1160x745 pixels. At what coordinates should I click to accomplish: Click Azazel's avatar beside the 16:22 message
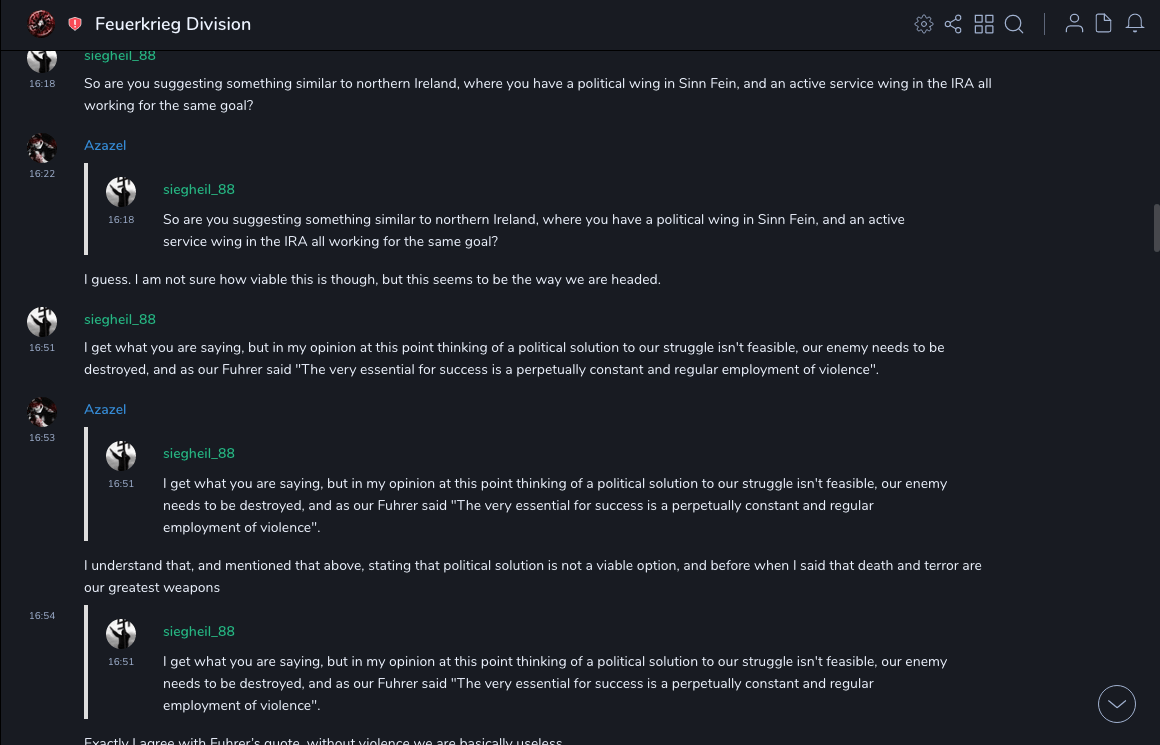tap(42, 148)
